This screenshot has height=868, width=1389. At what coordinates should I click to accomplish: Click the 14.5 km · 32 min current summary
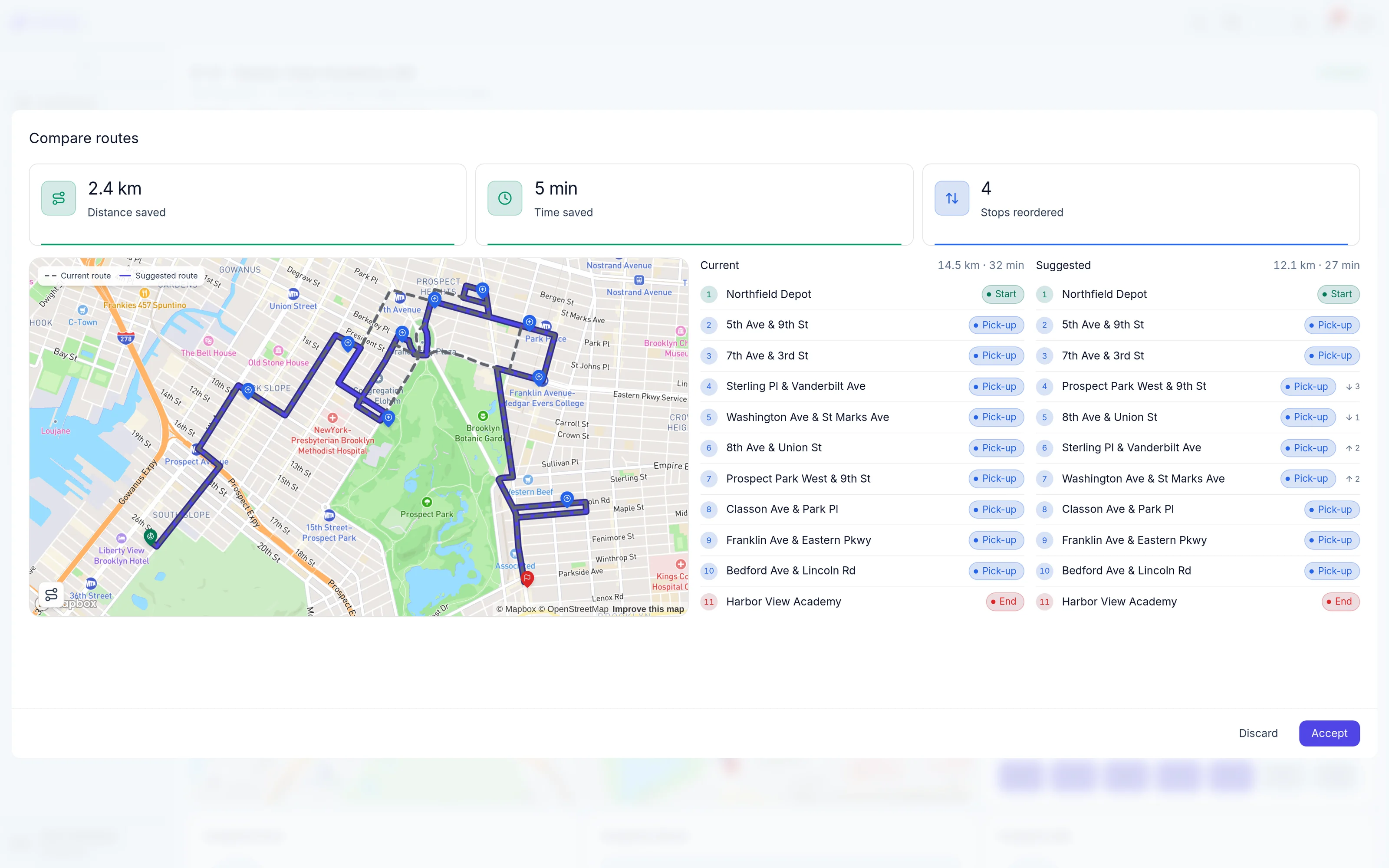[x=981, y=265]
